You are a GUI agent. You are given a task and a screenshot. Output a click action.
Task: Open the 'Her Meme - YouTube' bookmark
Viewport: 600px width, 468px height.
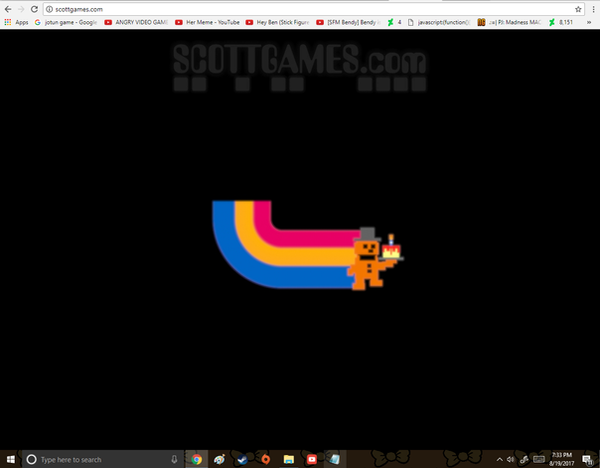(207, 22)
